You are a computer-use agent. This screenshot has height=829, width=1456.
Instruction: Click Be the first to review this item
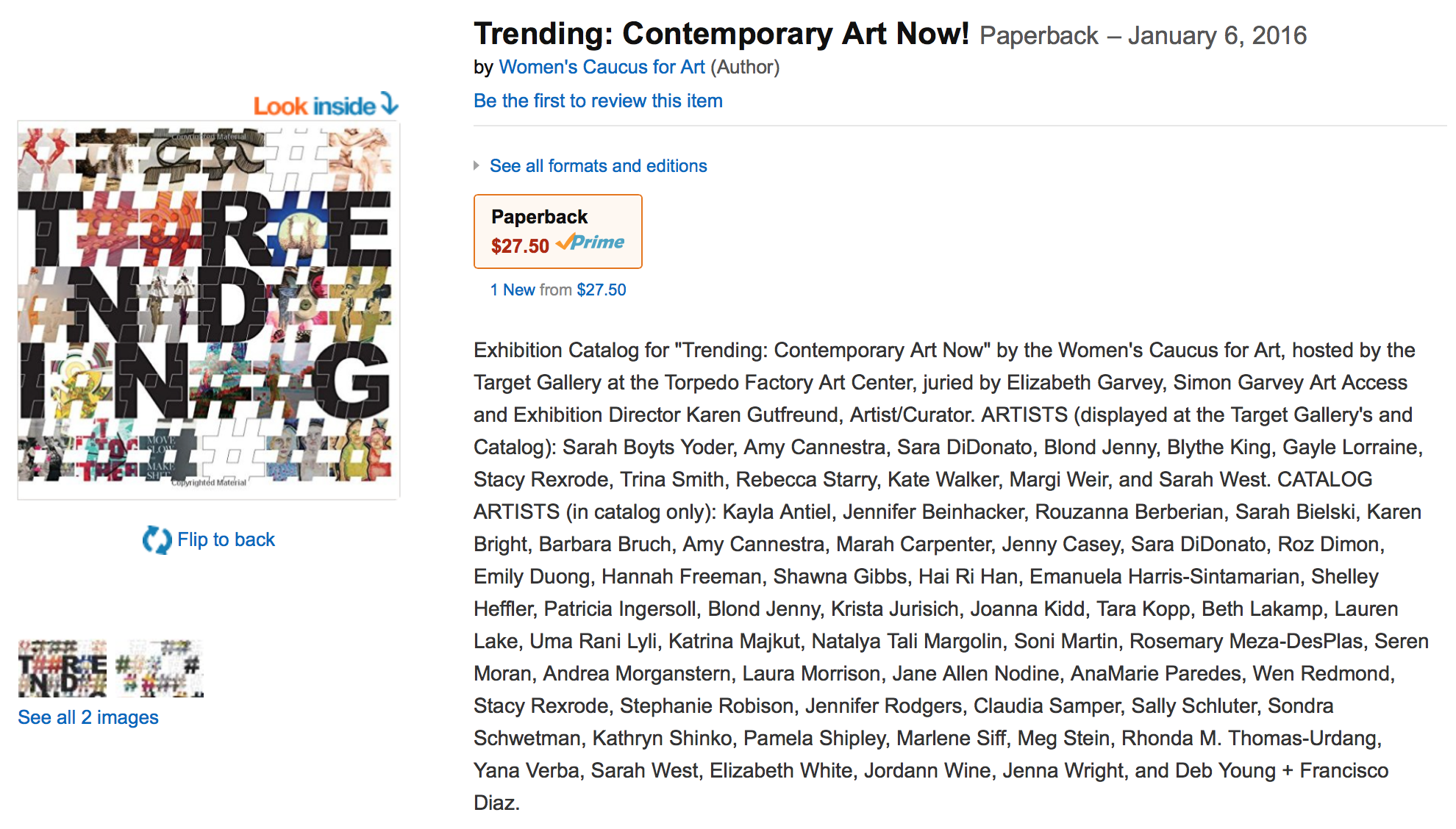click(598, 101)
